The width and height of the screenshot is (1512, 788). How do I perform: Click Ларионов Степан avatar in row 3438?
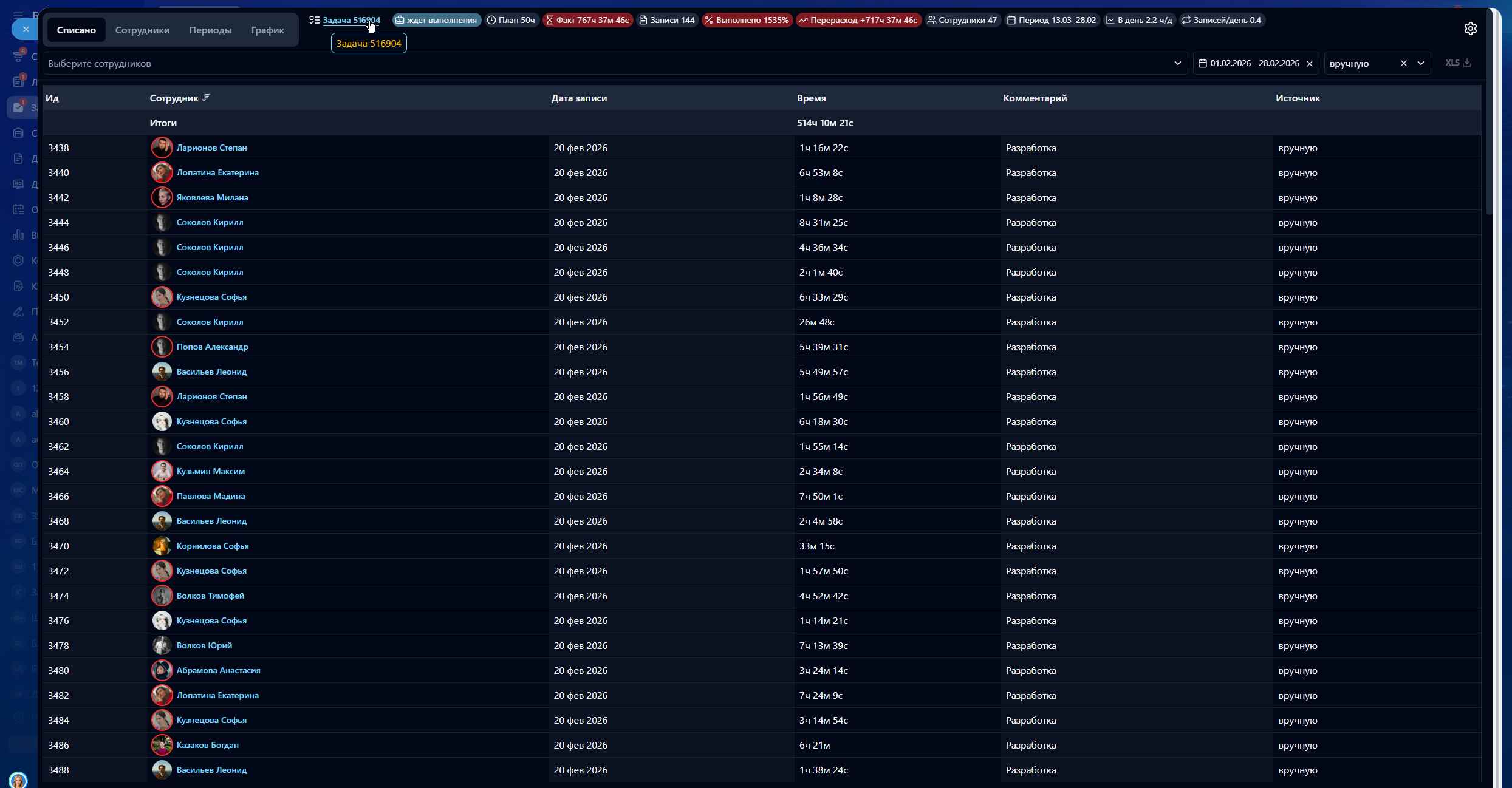pyautogui.click(x=162, y=148)
